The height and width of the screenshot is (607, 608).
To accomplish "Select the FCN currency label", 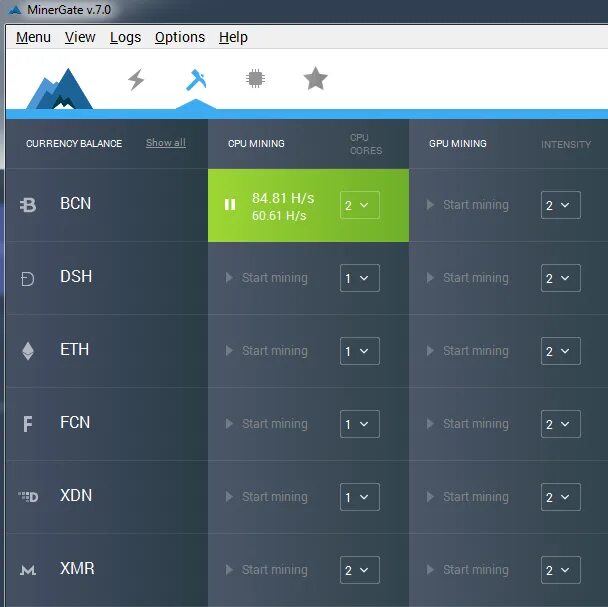I will (75, 422).
